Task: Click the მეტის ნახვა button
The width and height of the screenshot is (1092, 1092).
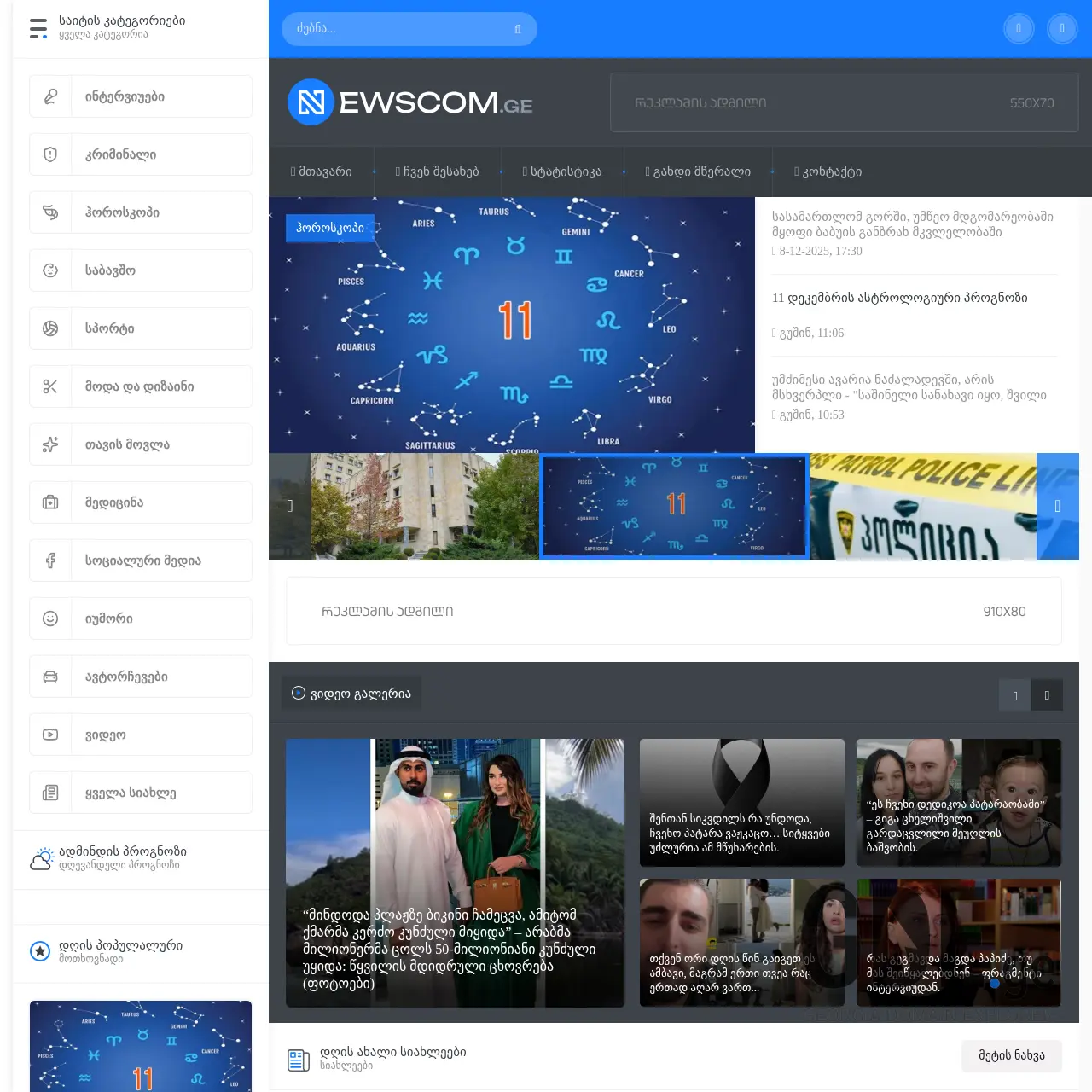Action: (1012, 1055)
